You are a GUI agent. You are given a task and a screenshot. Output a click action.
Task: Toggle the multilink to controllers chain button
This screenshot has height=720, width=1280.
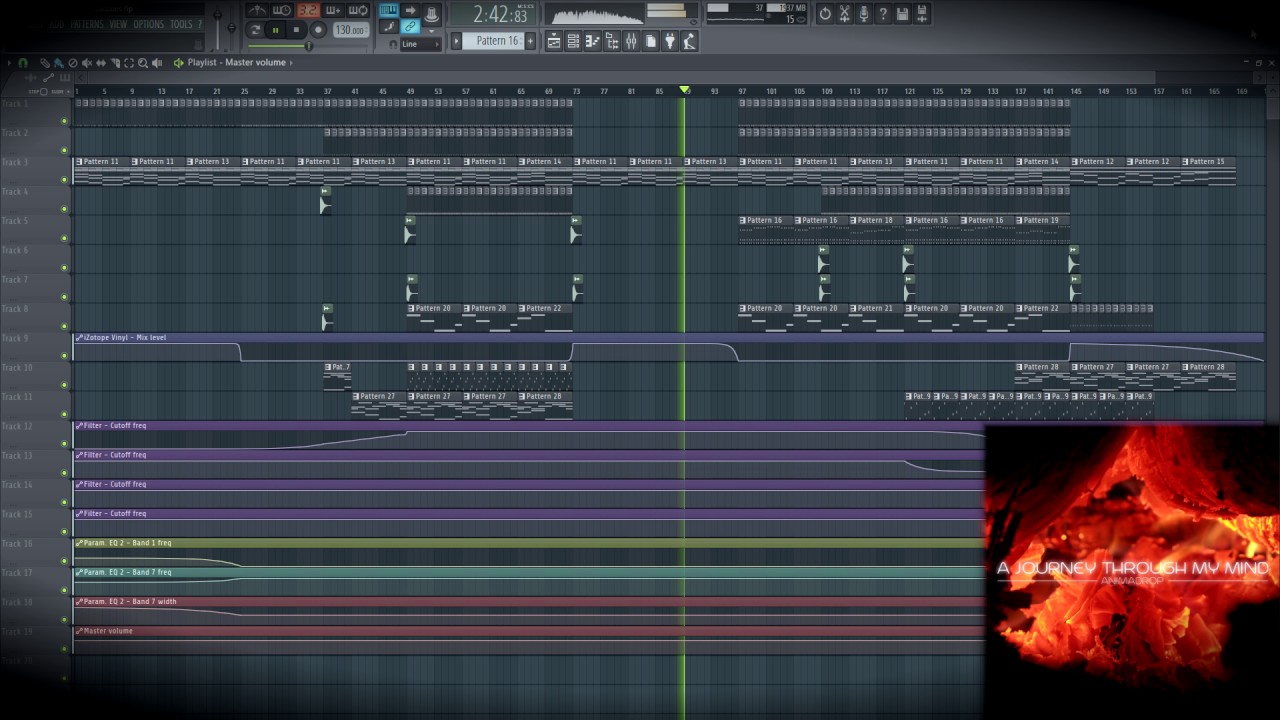tap(410, 27)
